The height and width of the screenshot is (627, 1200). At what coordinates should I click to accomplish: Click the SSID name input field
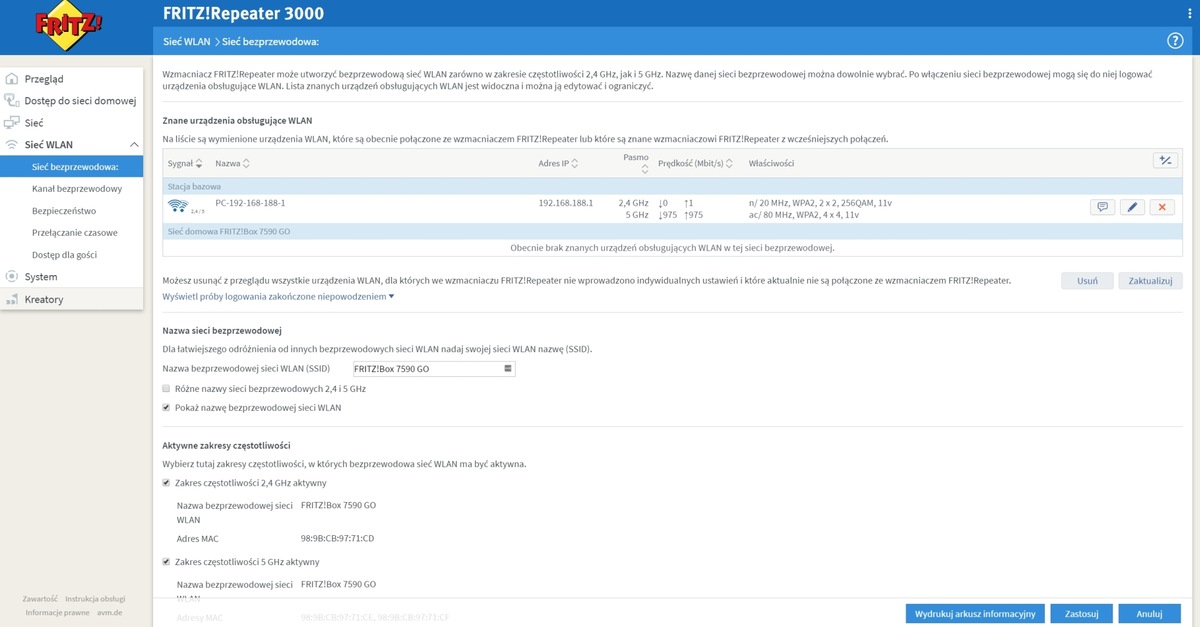(x=433, y=369)
